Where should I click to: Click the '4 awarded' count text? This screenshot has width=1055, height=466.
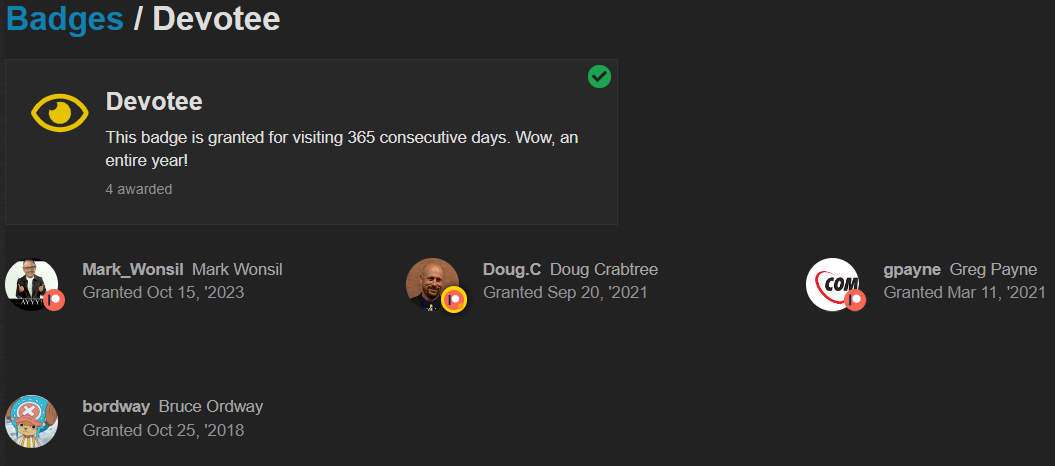(x=139, y=189)
